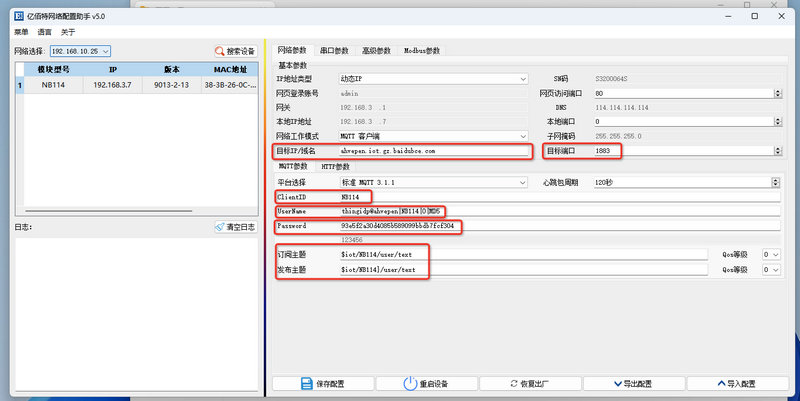Expand the IP地址类型 dropdown
The width and height of the screenshot is (800, 401).
(x=523, y=79)
